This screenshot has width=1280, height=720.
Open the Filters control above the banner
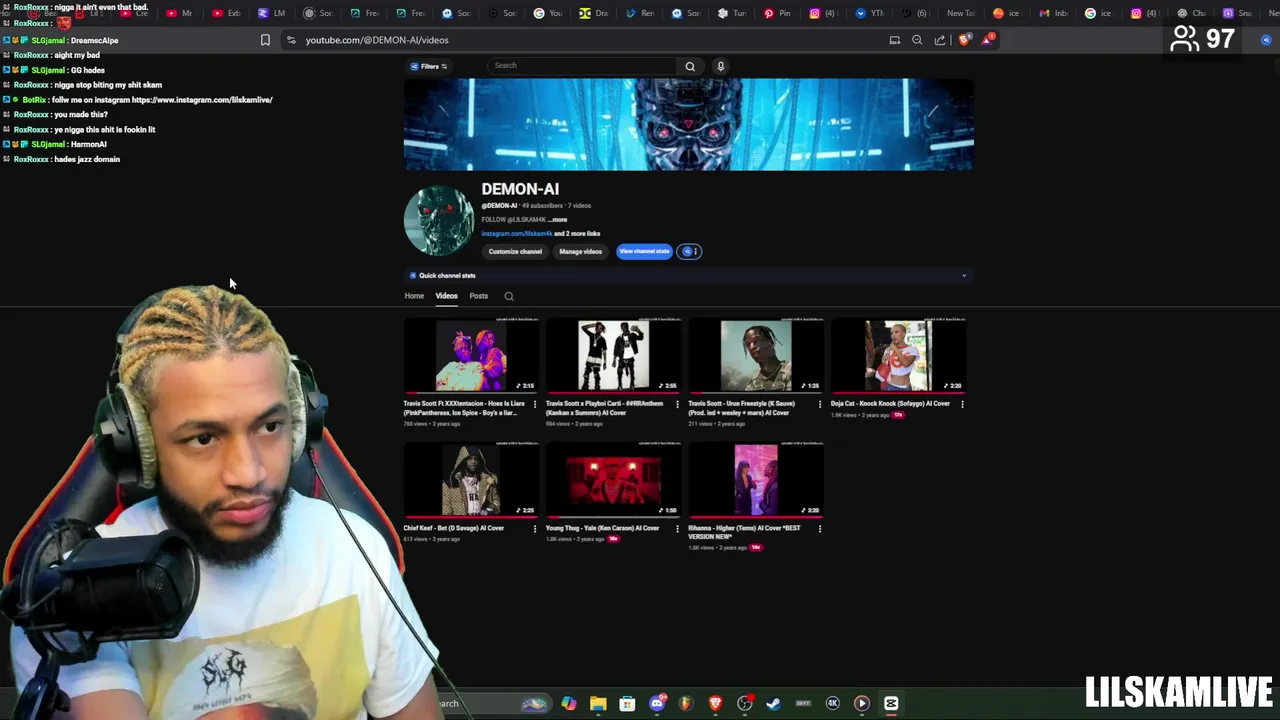click(x=429, y=66)
